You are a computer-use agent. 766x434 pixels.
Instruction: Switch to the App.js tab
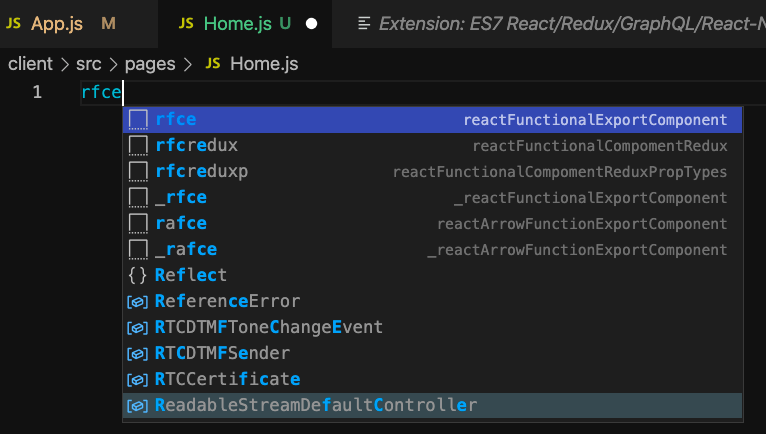(x=57, y=23)
